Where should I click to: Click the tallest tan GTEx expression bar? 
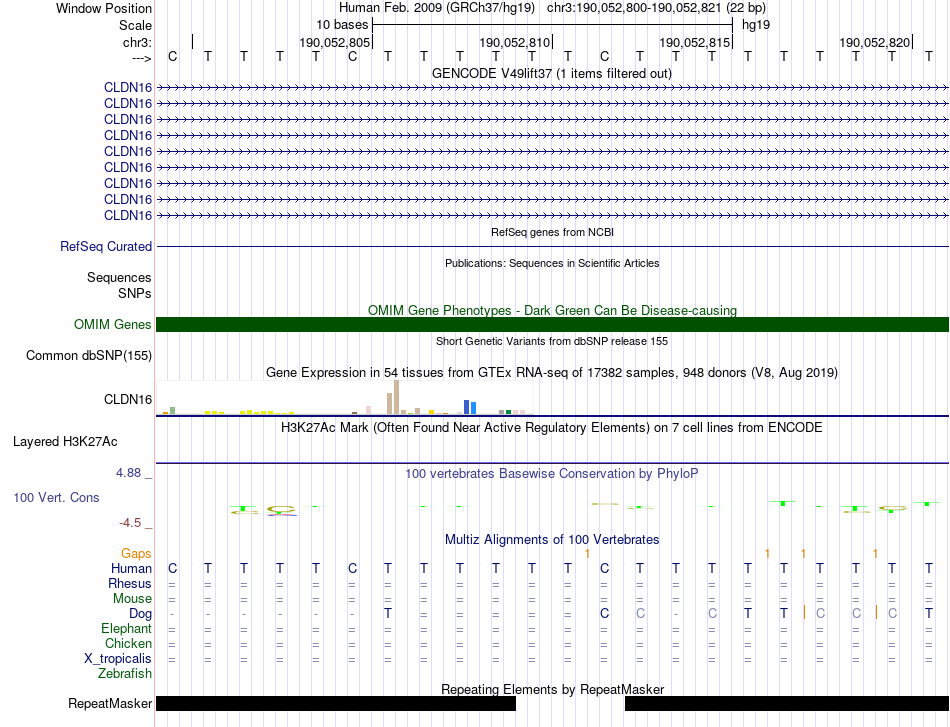(x=396, y=397)
